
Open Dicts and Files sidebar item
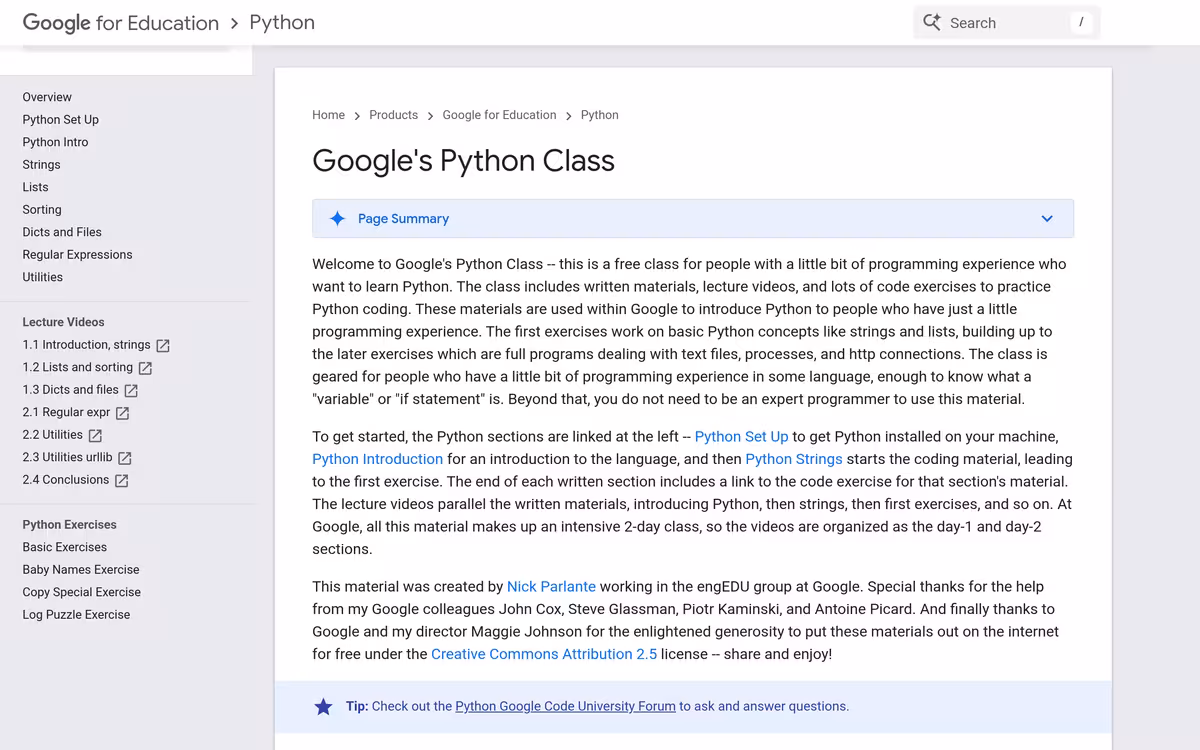62,232
